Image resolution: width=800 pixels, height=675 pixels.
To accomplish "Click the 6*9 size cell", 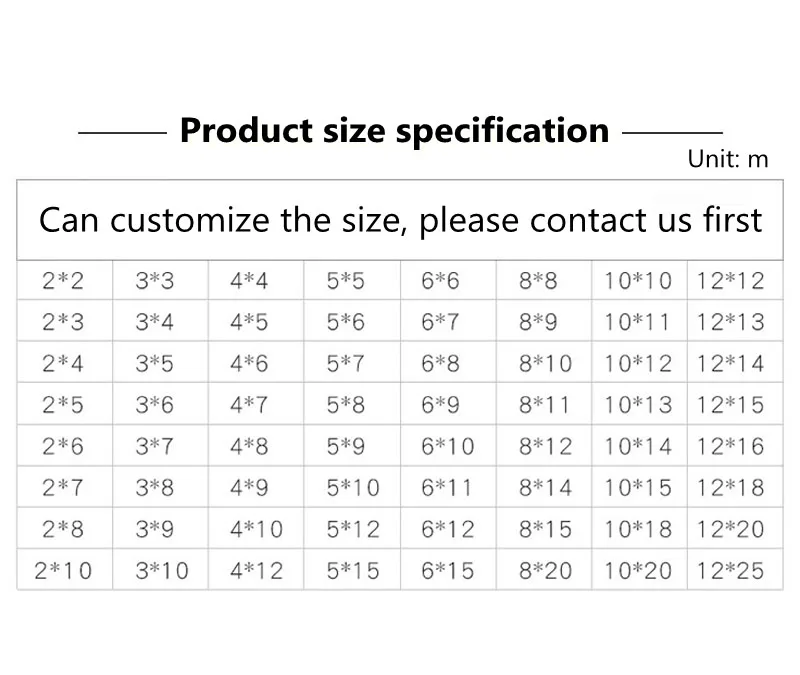I will point(440,405).
